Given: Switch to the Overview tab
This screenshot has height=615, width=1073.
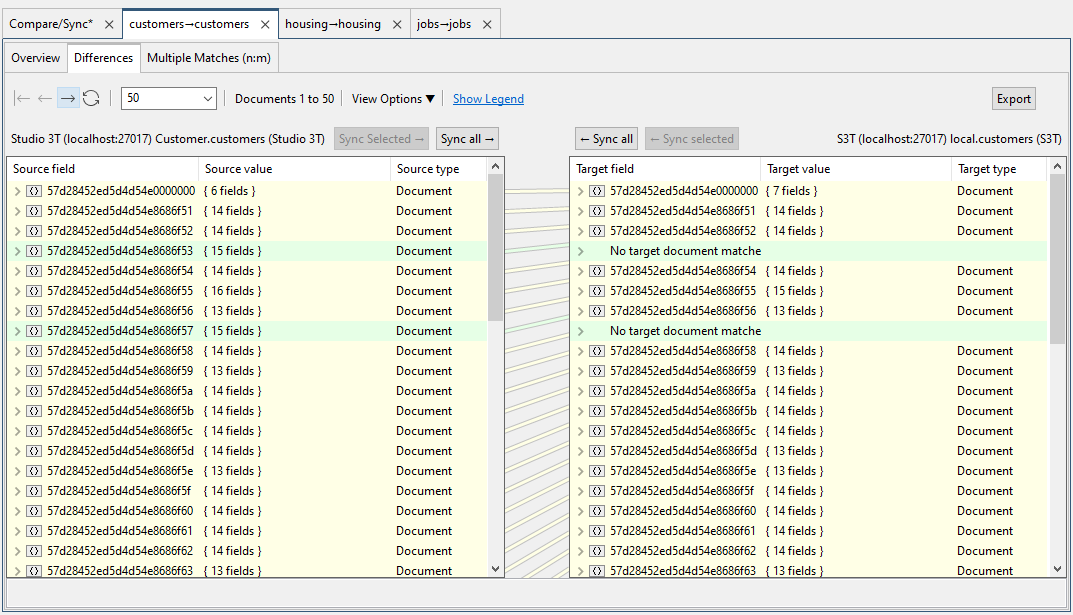Looking at the screenshot, I should [x=35, y=58].
